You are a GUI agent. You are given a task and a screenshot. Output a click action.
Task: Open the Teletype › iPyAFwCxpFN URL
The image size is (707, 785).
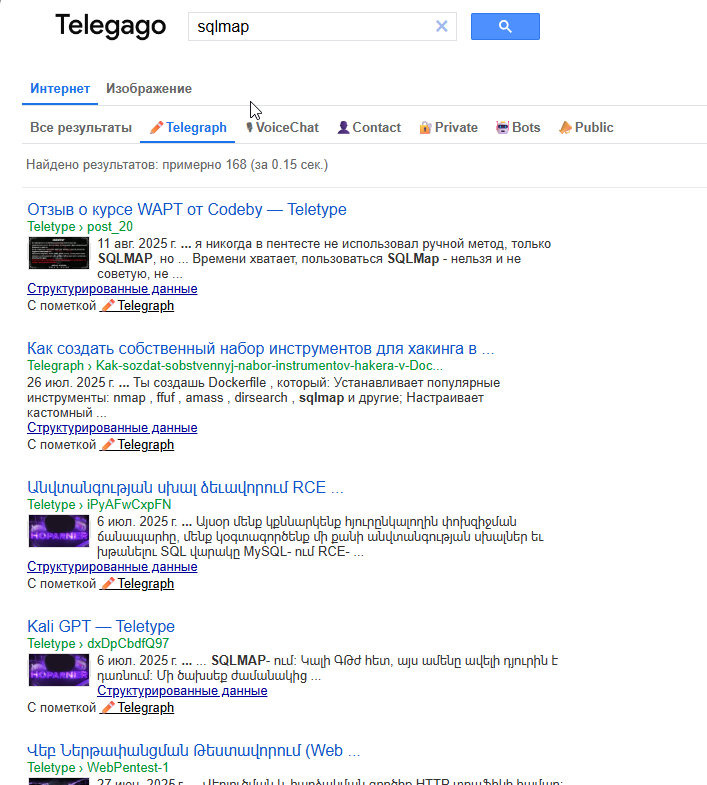[99, 505]
